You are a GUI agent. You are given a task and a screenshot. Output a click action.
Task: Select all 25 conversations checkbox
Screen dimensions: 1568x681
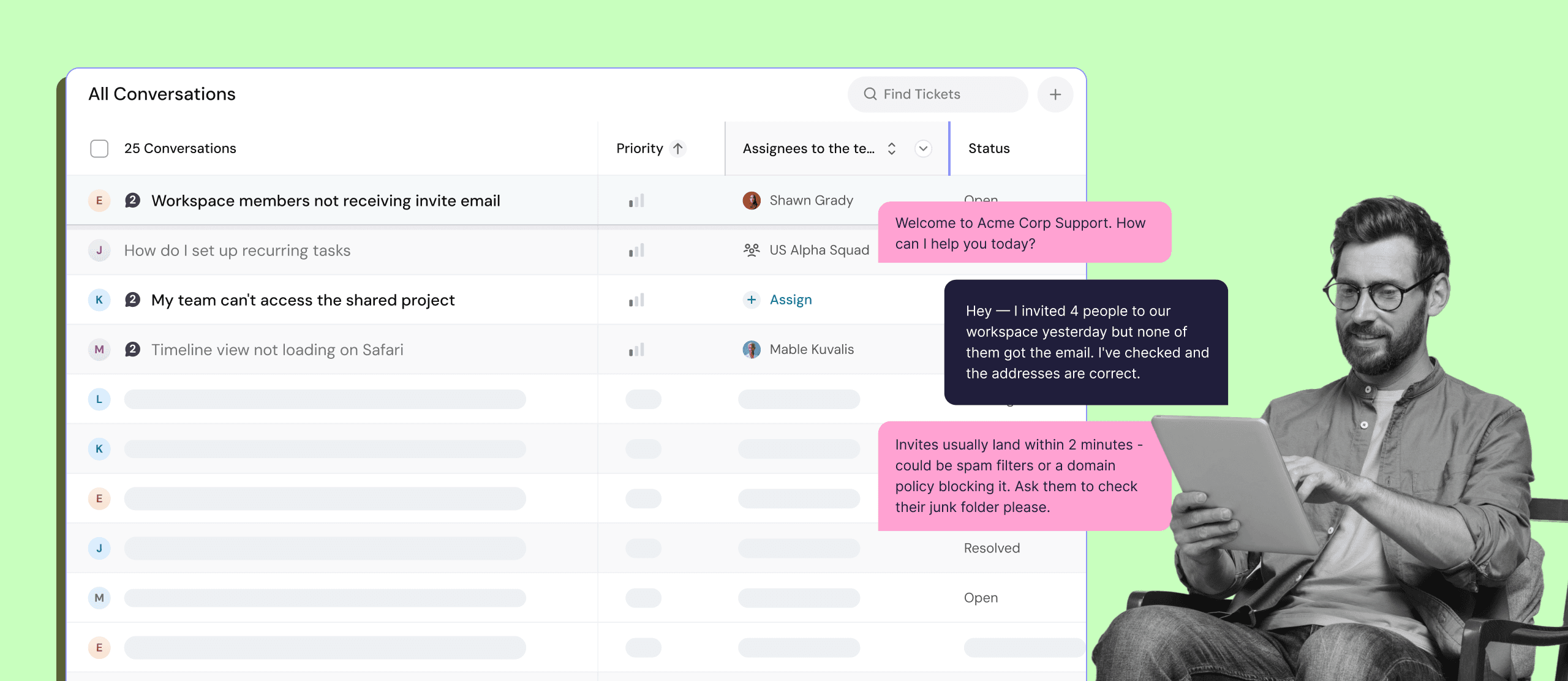[x=99, y=148]
